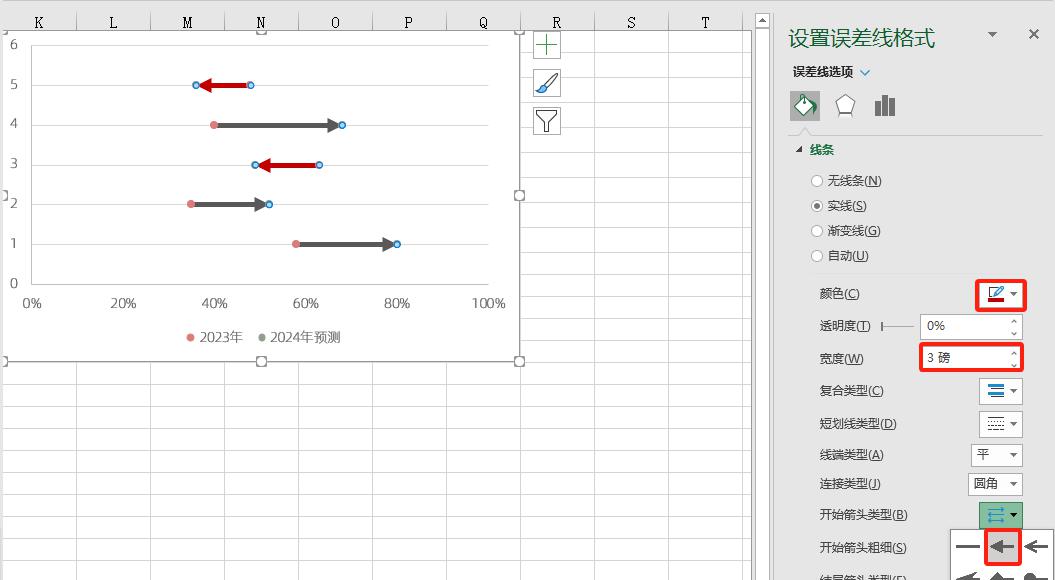Select the 实线(S) radio option

coord(817,205)
